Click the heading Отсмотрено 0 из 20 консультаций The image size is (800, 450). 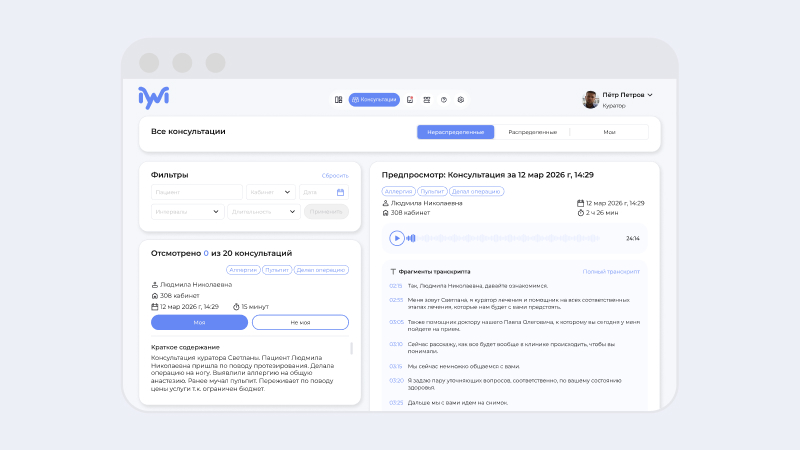221,254
